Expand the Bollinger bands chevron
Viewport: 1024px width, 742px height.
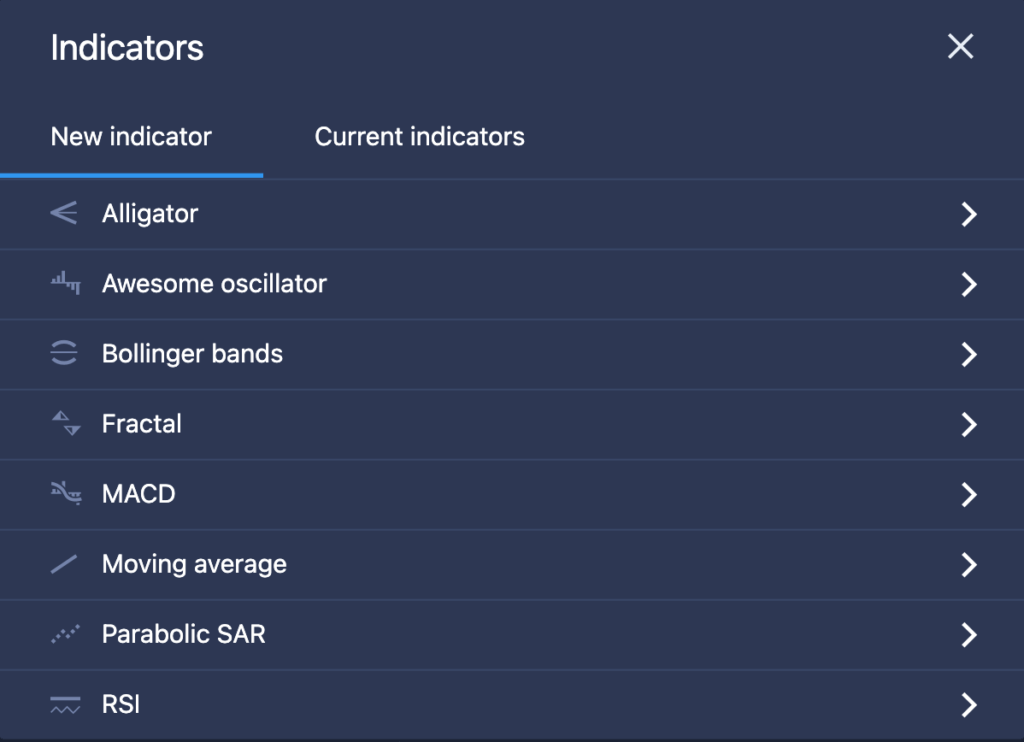(x=969, y=354)
